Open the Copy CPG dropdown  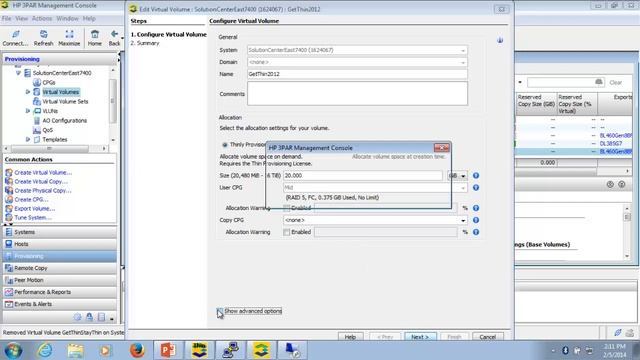tap(375, 220)
